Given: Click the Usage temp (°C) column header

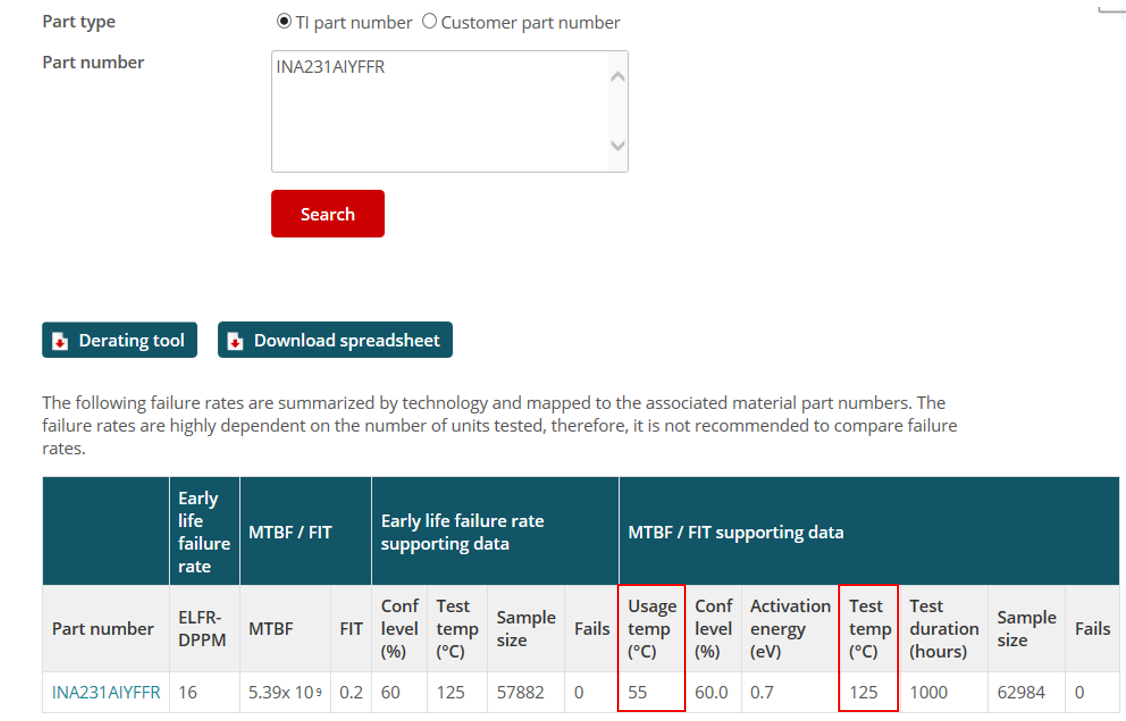Looking at the screenshot, I should [x=652, y=628].
